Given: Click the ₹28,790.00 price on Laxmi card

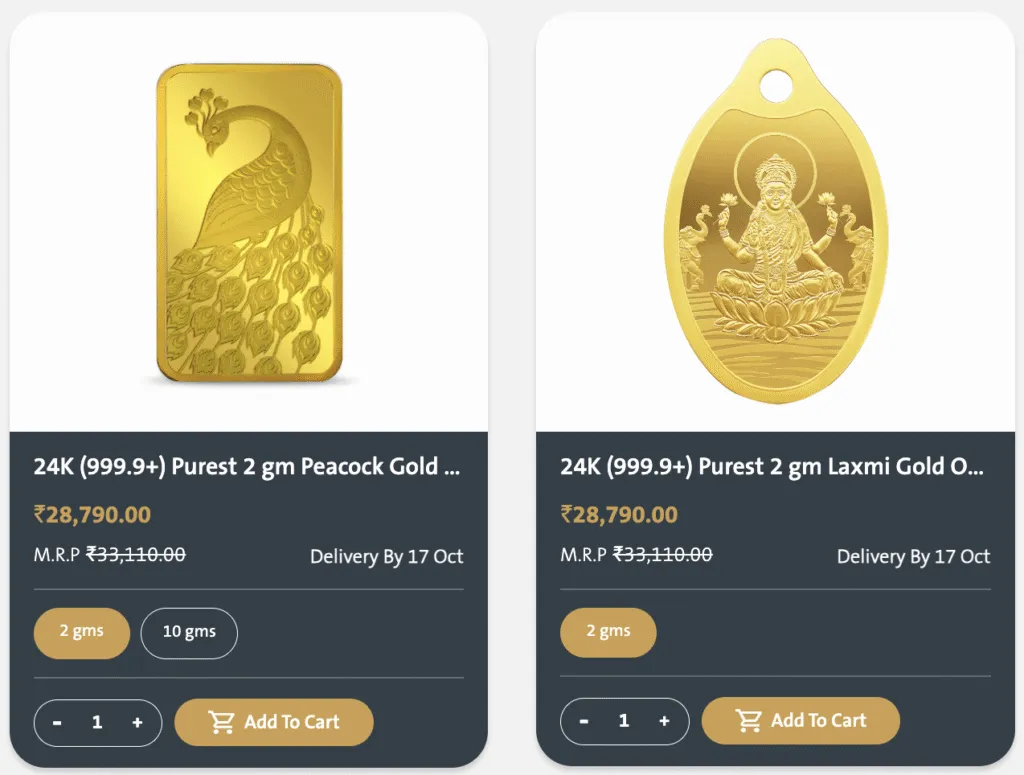Looking at the screenshot, I should [x=618, y=514].
